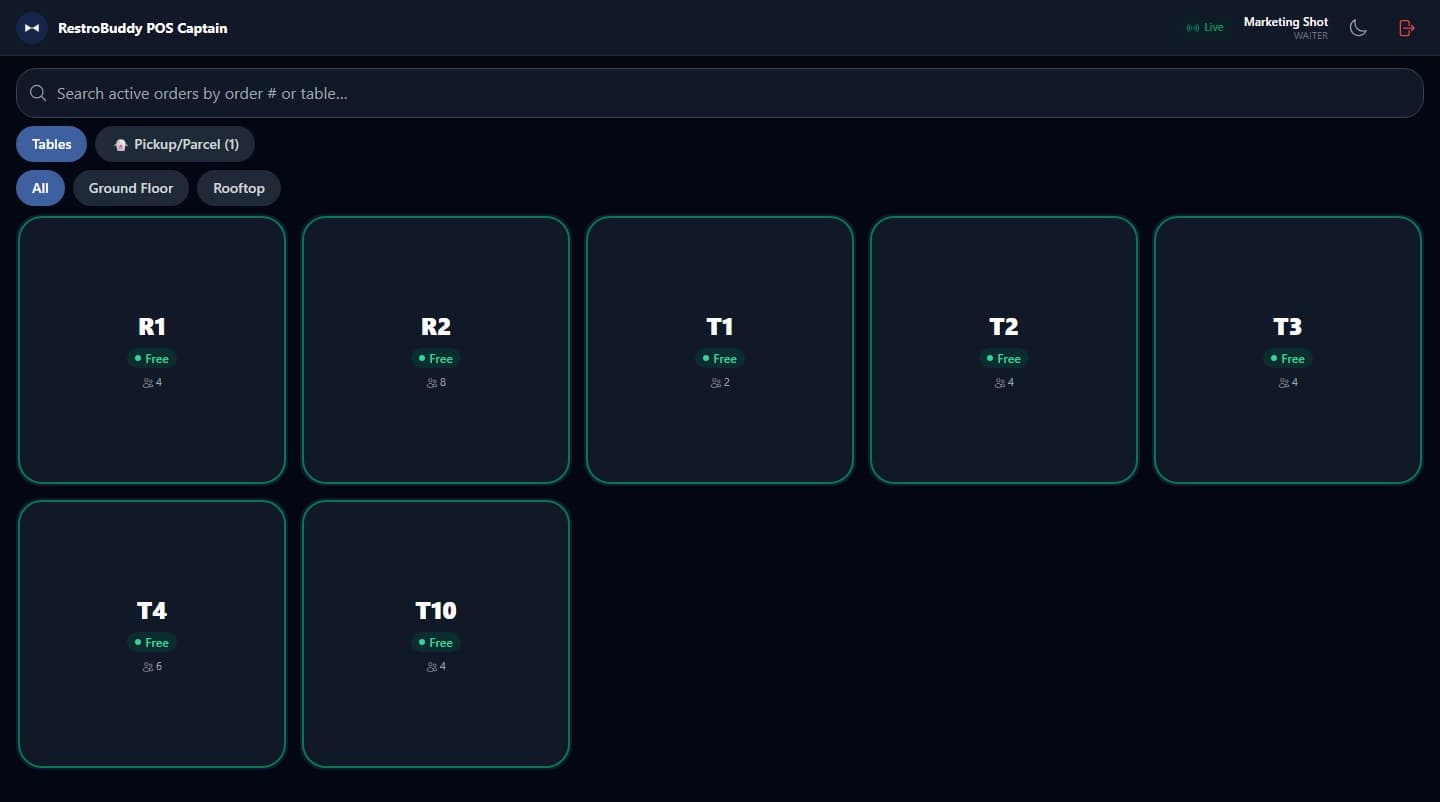This screenshot has width=1440, height=802.
Task: Filter tables by Ground Floor
Action: (131, 188)
